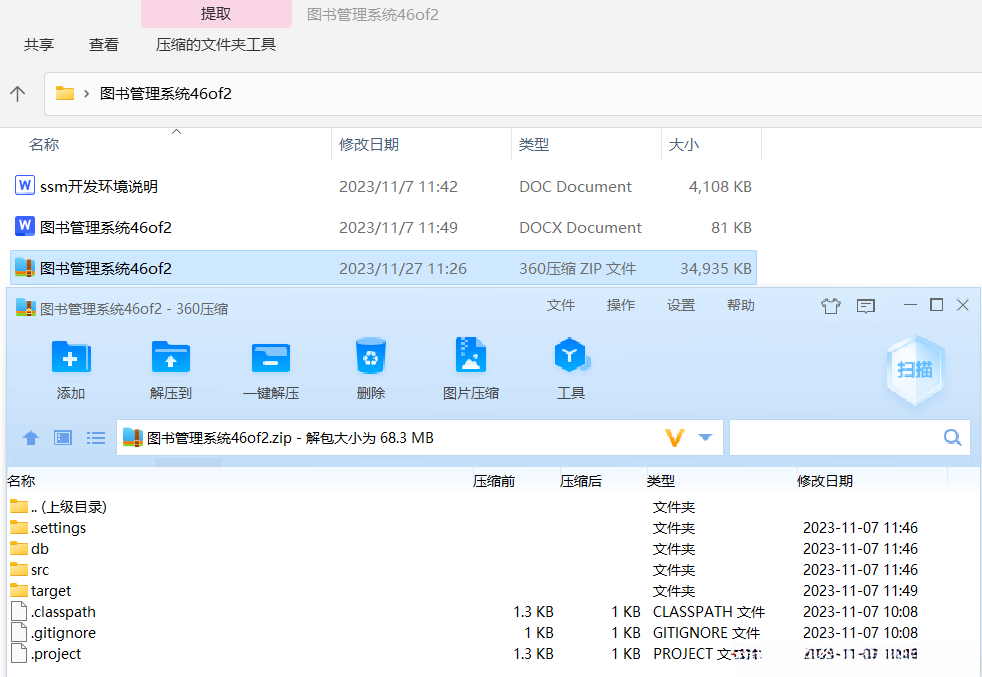Sort archive contents by 修改日期 column in 360压缩

coord(824,481)
